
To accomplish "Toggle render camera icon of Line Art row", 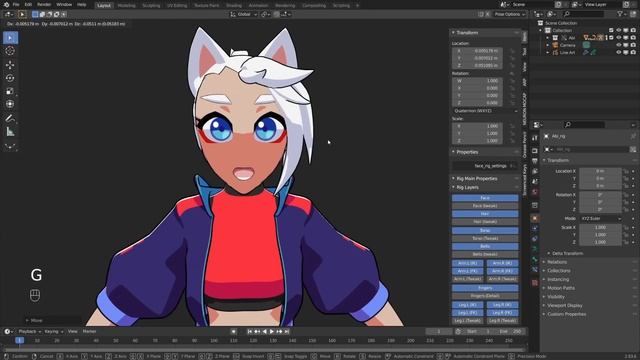I will pyautogui.click(x=633, y=52).
